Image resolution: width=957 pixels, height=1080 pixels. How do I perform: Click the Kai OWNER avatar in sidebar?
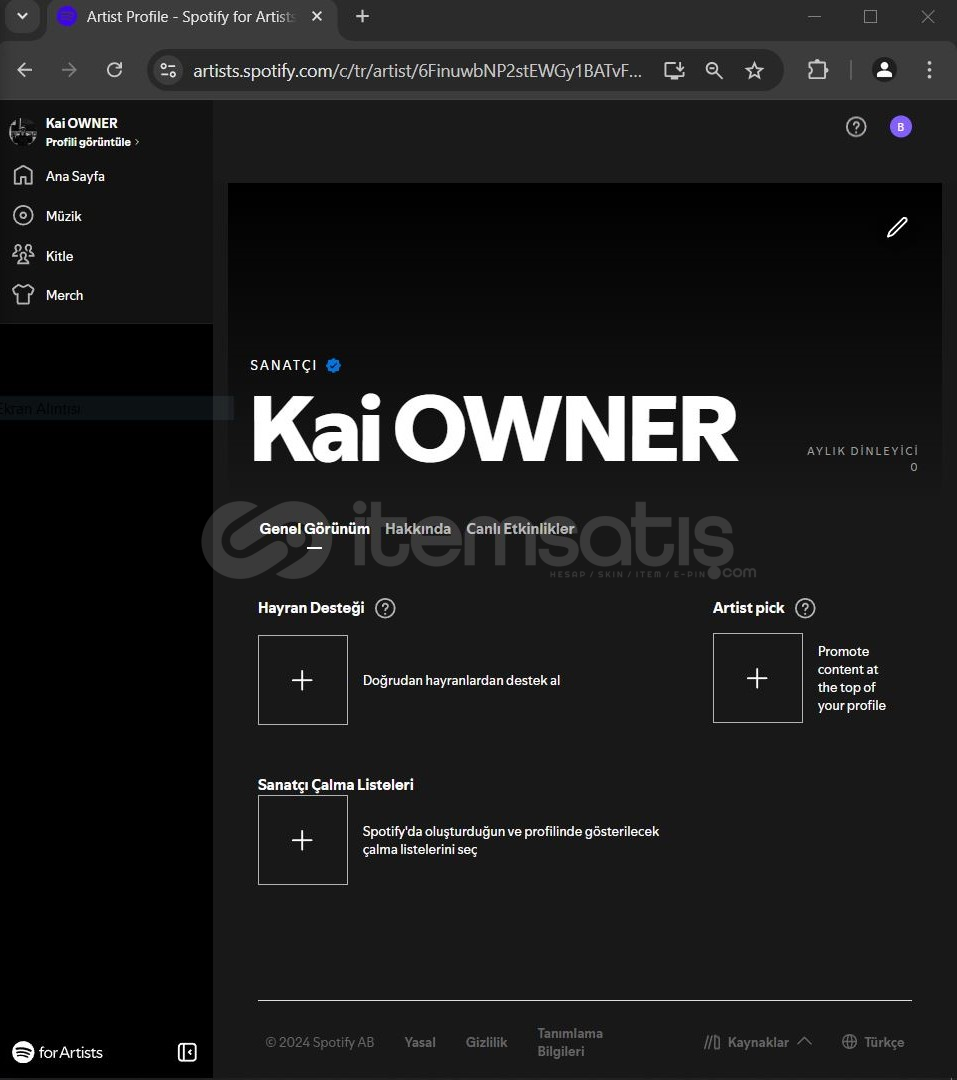tap(23, 132)
